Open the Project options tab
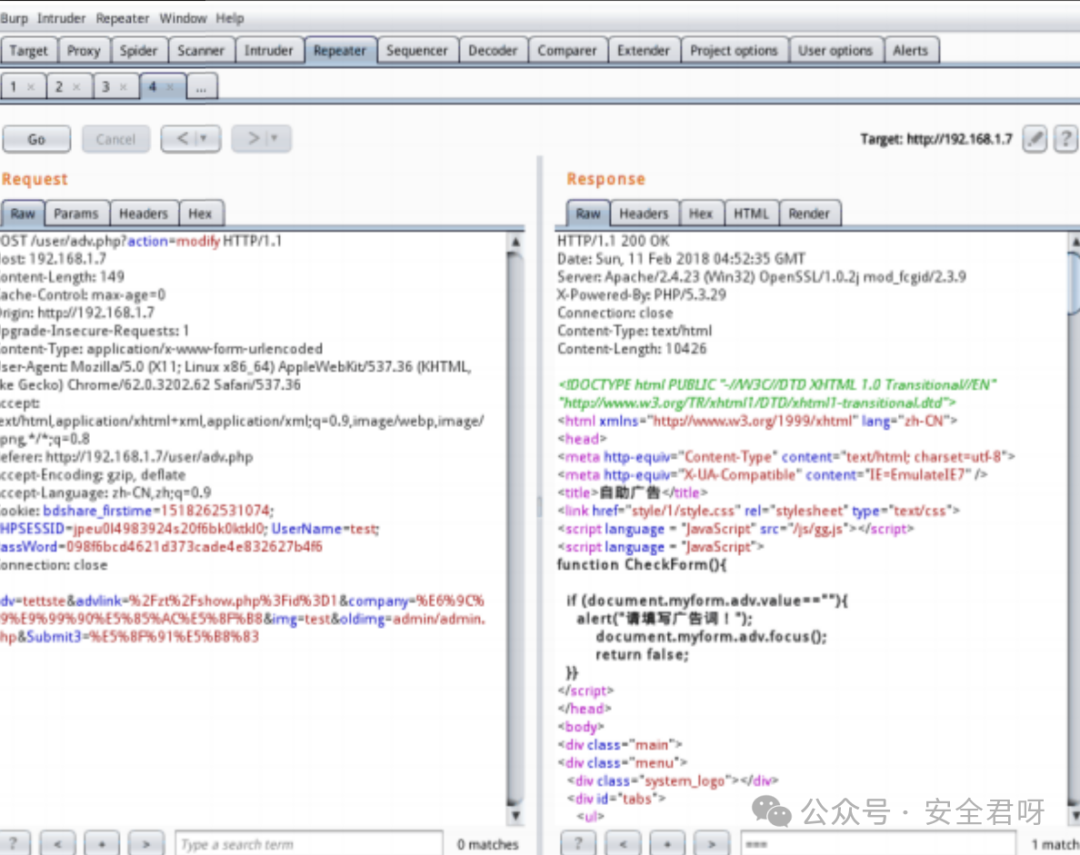The width and height of the screenshot is (1080, 855). tap(734, 50)
